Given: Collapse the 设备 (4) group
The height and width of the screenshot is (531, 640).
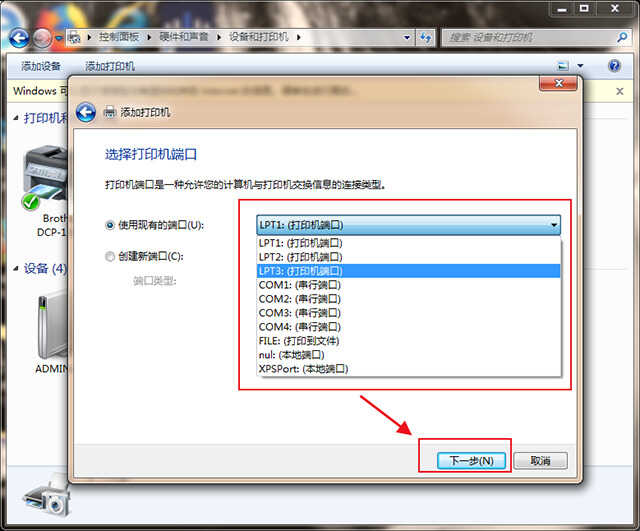Looking at the screenshot, I should [x=15, y=269].
